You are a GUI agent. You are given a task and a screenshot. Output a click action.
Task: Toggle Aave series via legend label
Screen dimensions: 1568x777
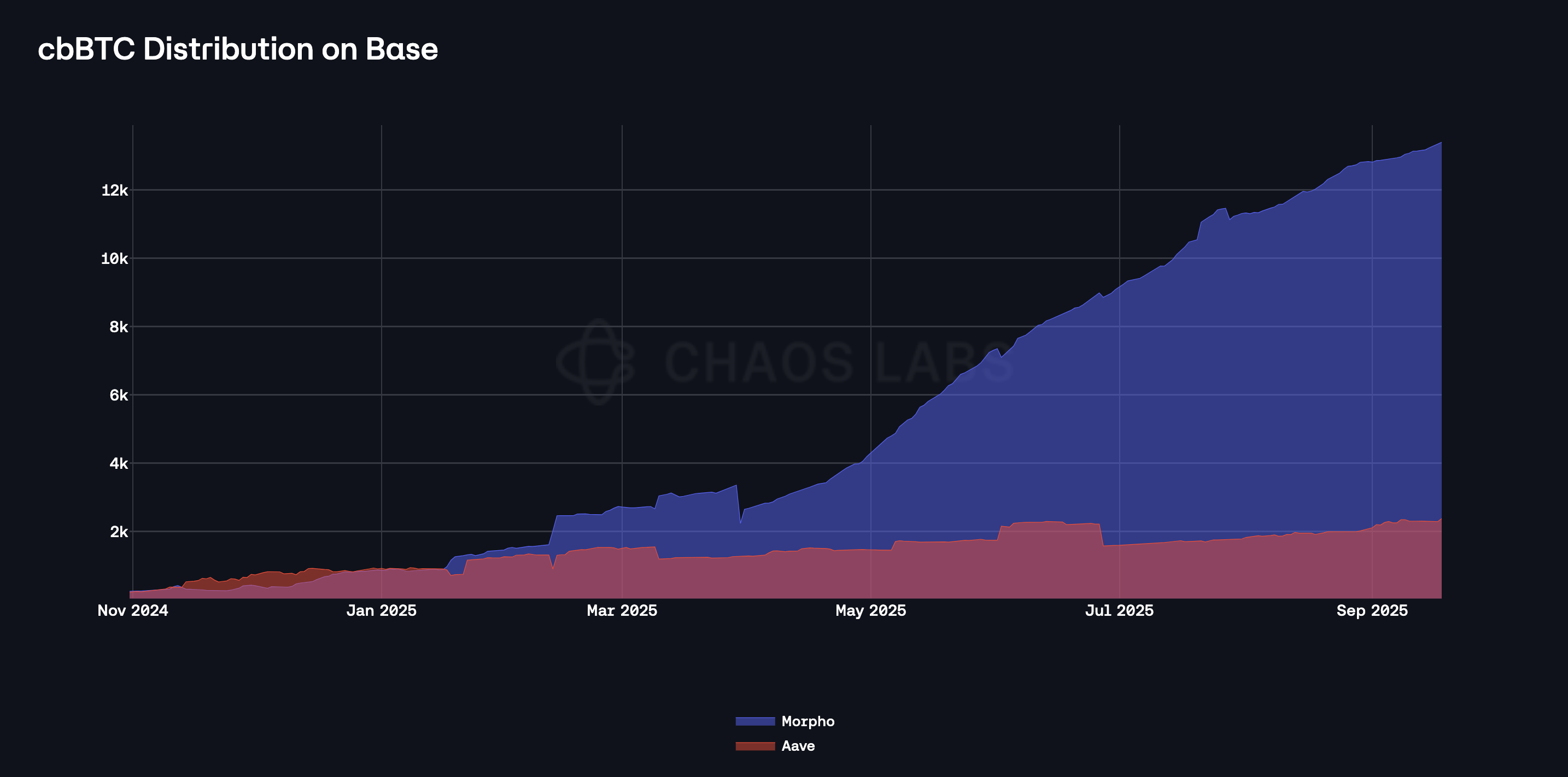tap(798, 746)
